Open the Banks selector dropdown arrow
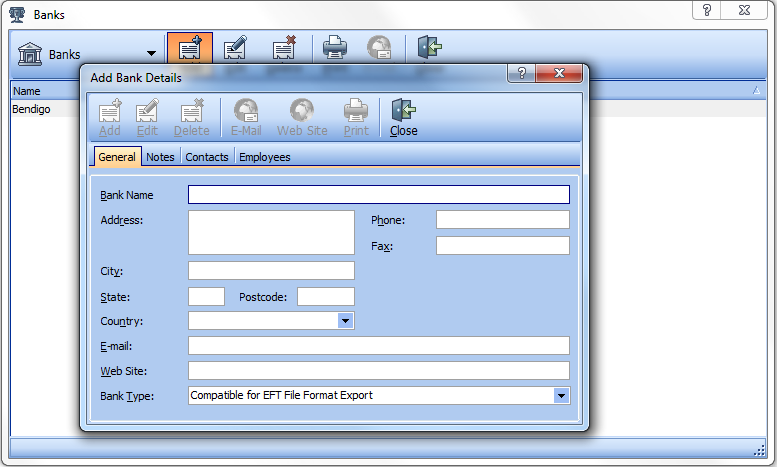This screenshot has width=777, height=467. point(151,54)
